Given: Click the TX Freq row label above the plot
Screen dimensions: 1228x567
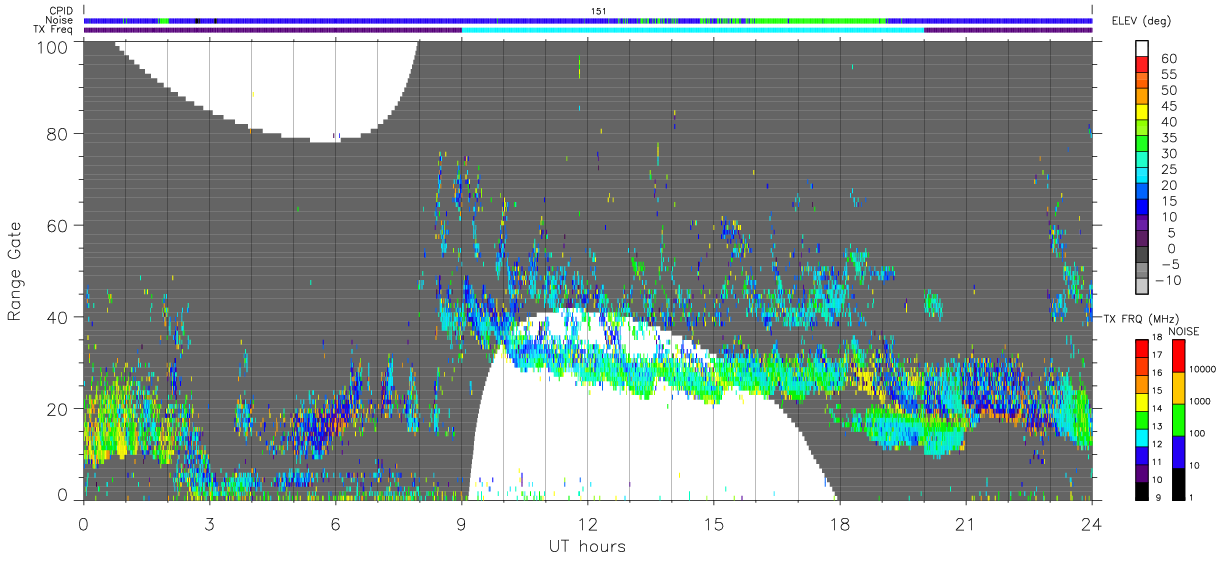Looking at the screenshot, I should pos(54,30).
